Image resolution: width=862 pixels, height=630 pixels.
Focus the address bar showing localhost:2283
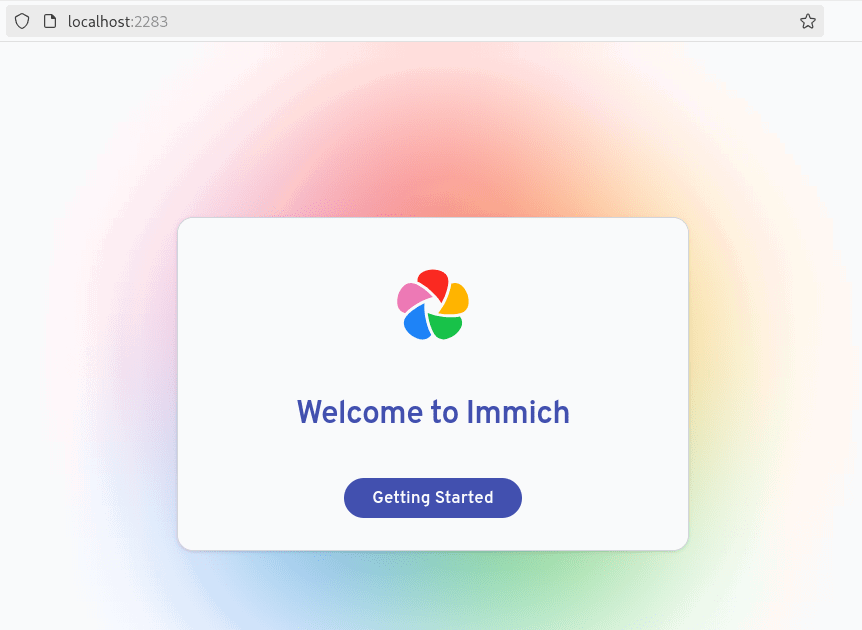[400, 21]
